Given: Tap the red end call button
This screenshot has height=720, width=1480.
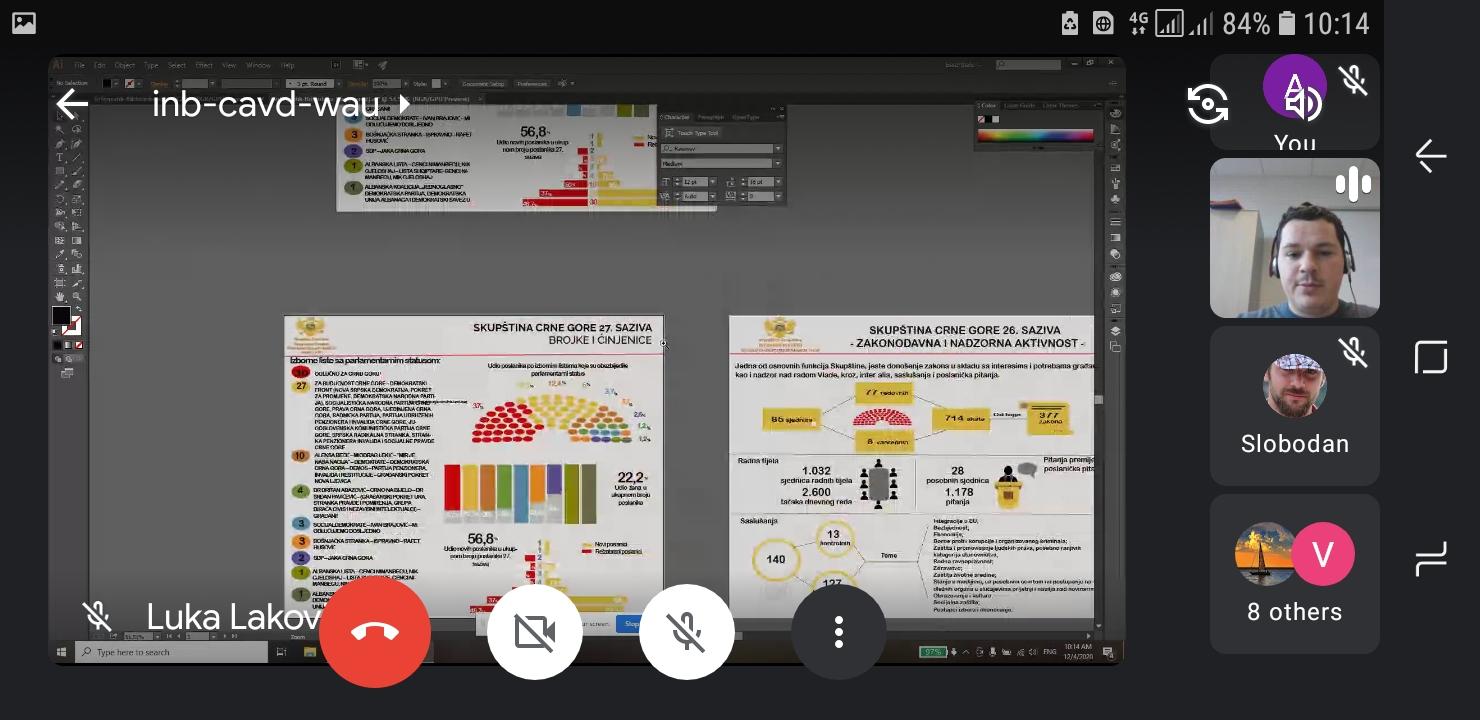Looking at the screenshot, I should pyautogui.click(x=375, y=632).
